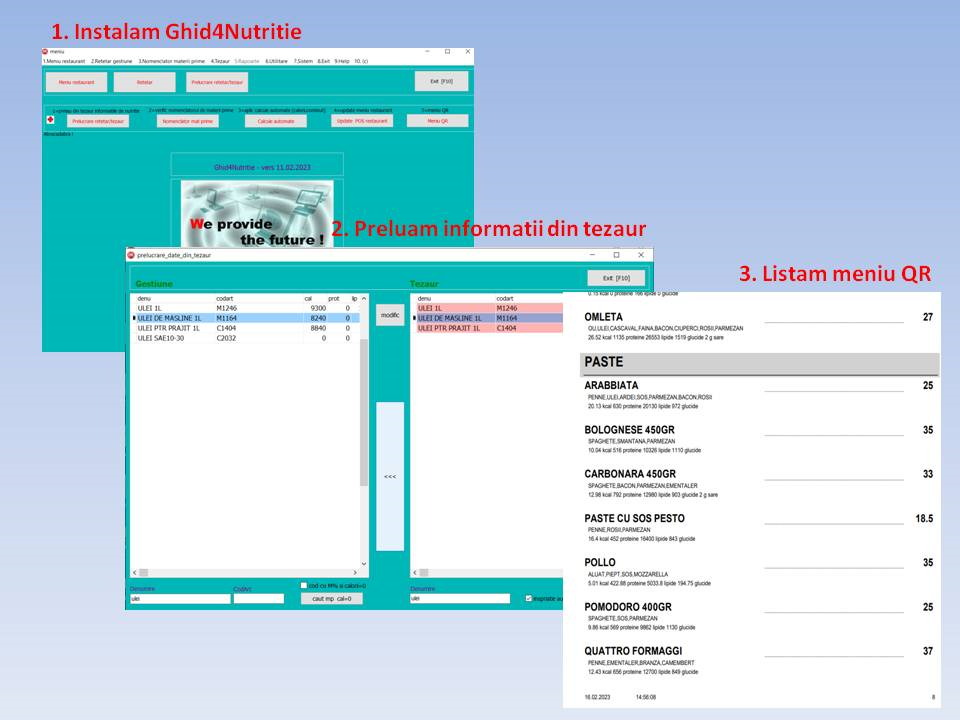960x720 pixels.
Task: Select ULEI DE MASLINE 1L in Tezaur list
Action: tap(489, 318)
